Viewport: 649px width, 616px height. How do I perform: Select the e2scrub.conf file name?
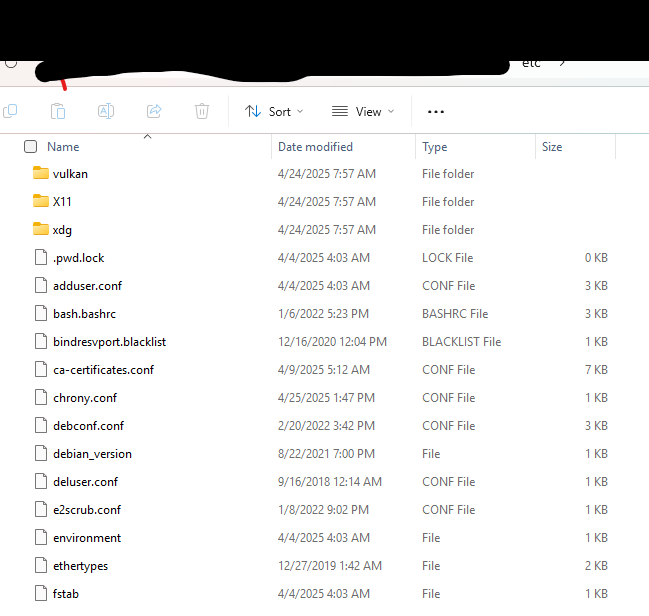[x=87, y=510]
